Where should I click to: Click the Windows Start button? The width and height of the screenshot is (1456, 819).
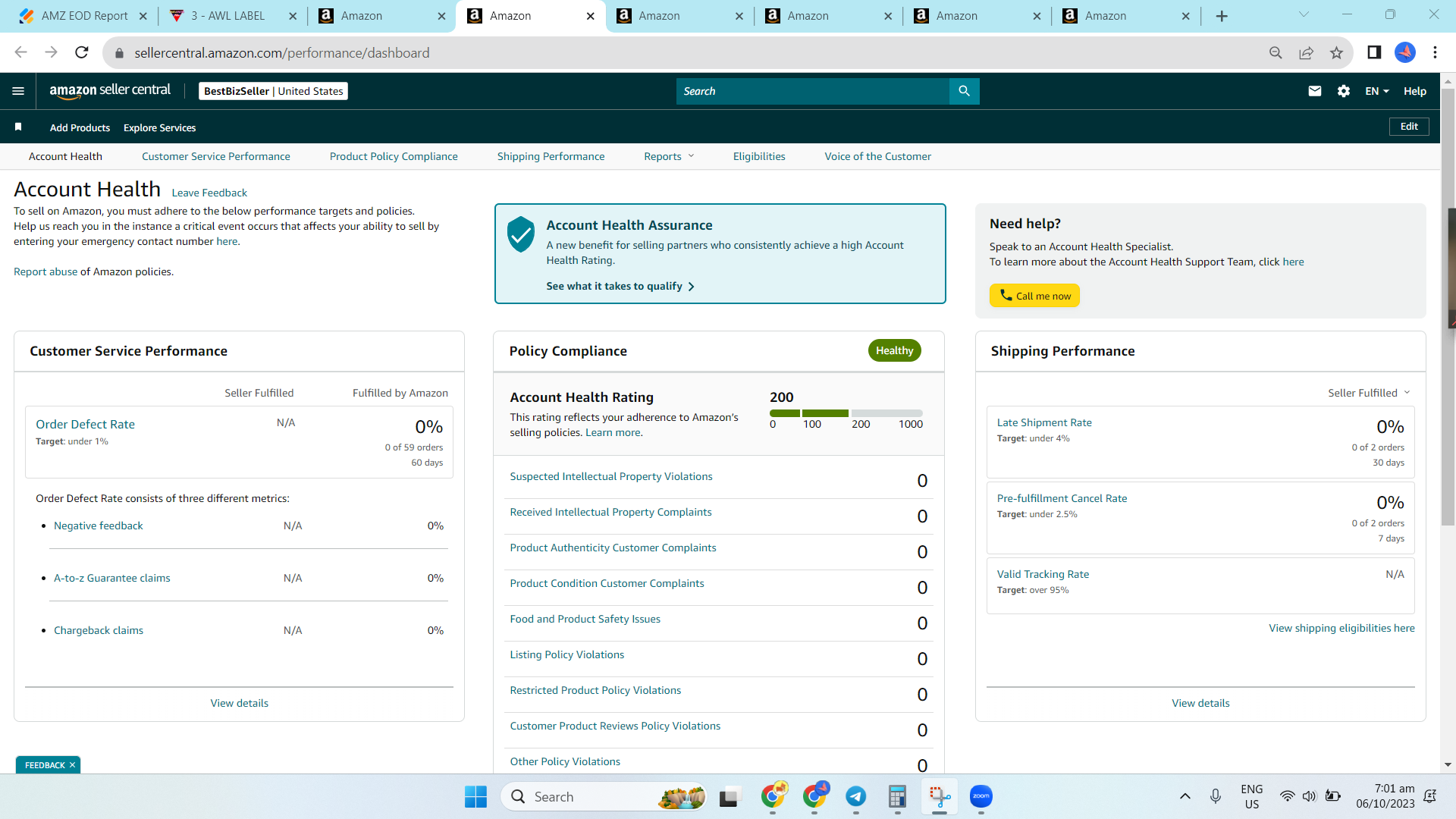point(475,796)
